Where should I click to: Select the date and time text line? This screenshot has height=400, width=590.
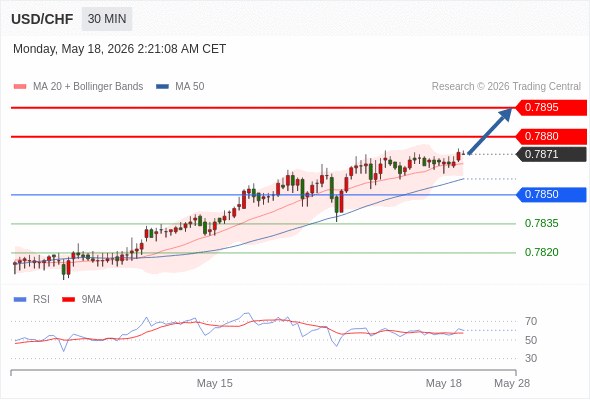coord(119,49)
